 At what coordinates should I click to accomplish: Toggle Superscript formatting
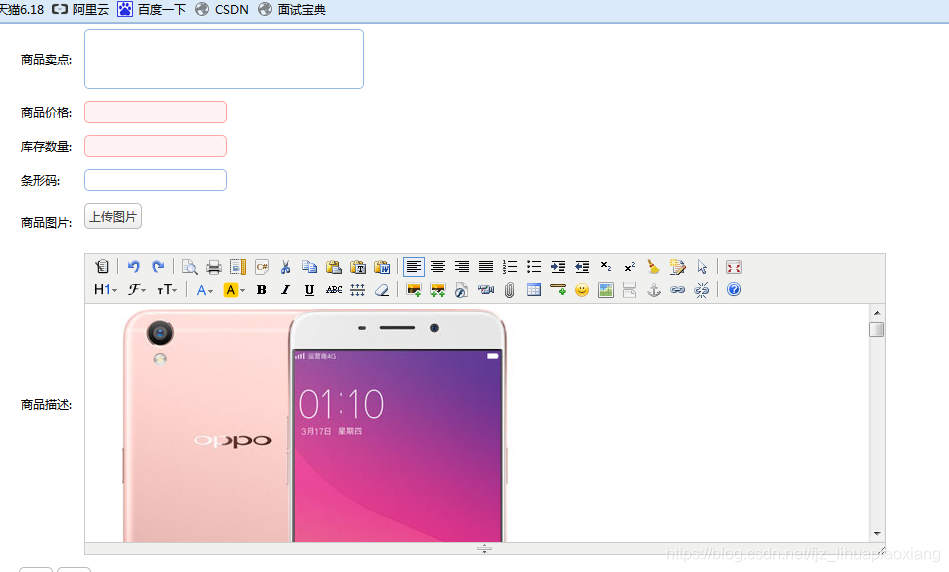(630, 266)
